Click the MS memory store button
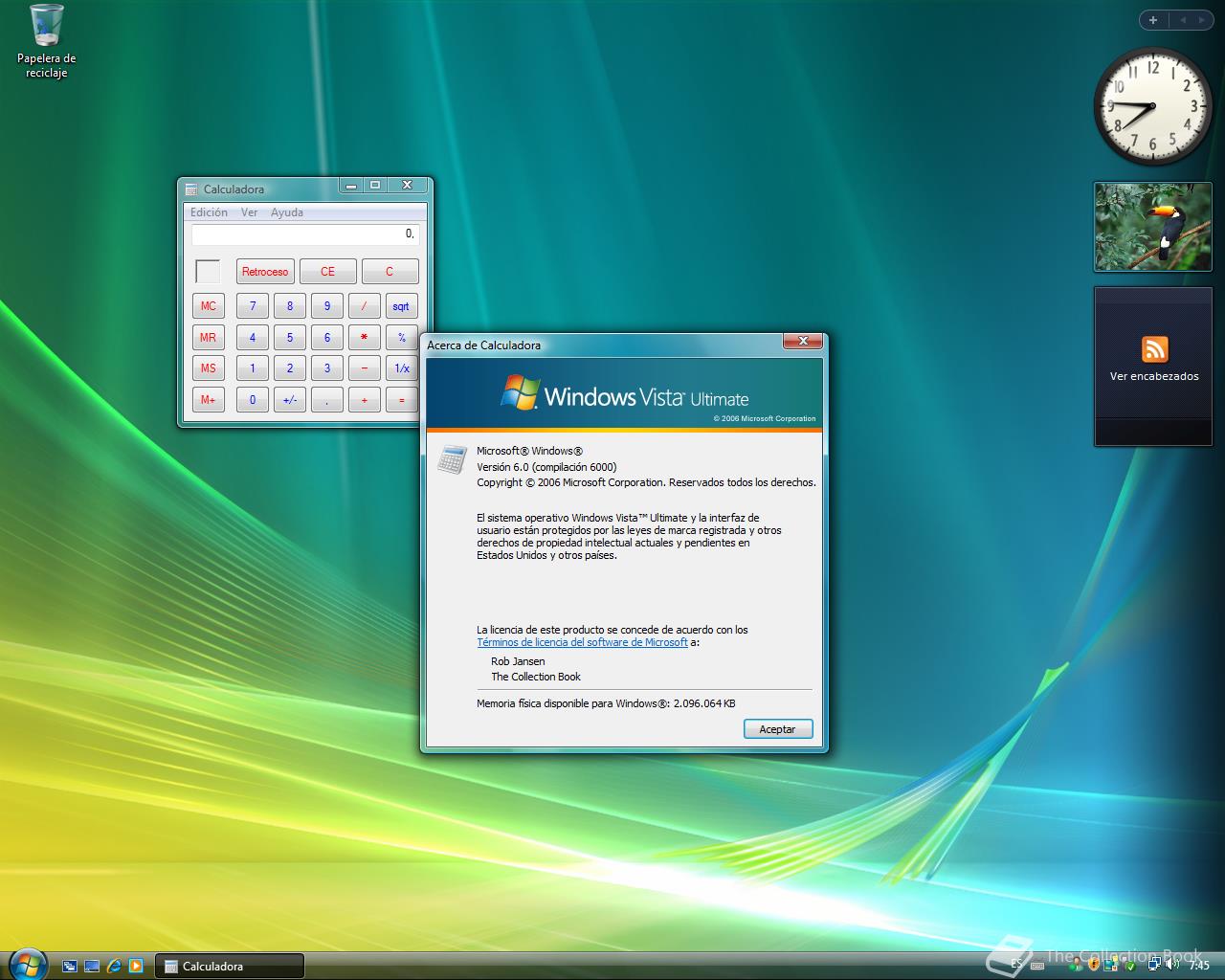This screenshot has width=1225, height=980. point(209,368)
